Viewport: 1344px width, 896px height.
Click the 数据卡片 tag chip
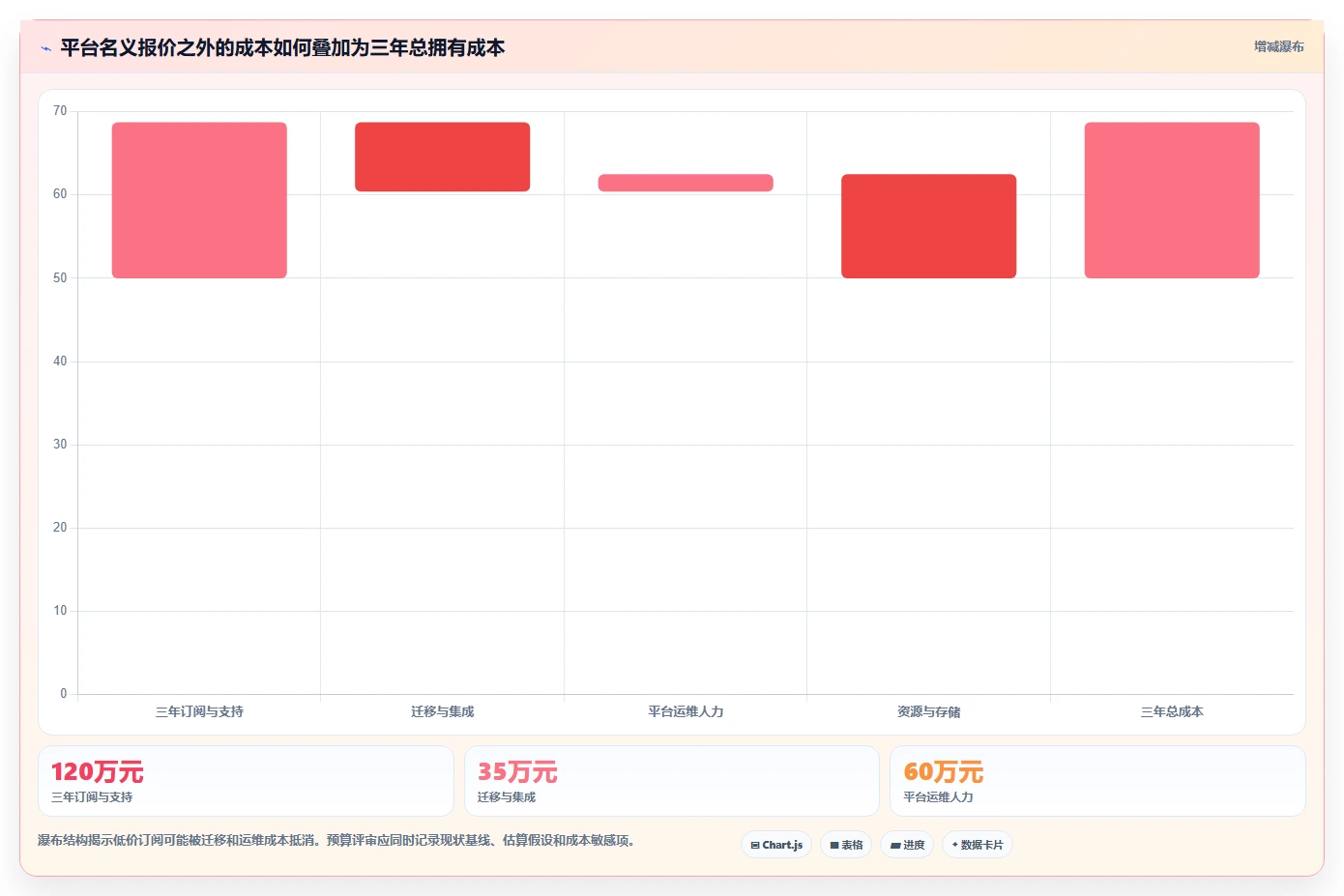click(978, 845)
